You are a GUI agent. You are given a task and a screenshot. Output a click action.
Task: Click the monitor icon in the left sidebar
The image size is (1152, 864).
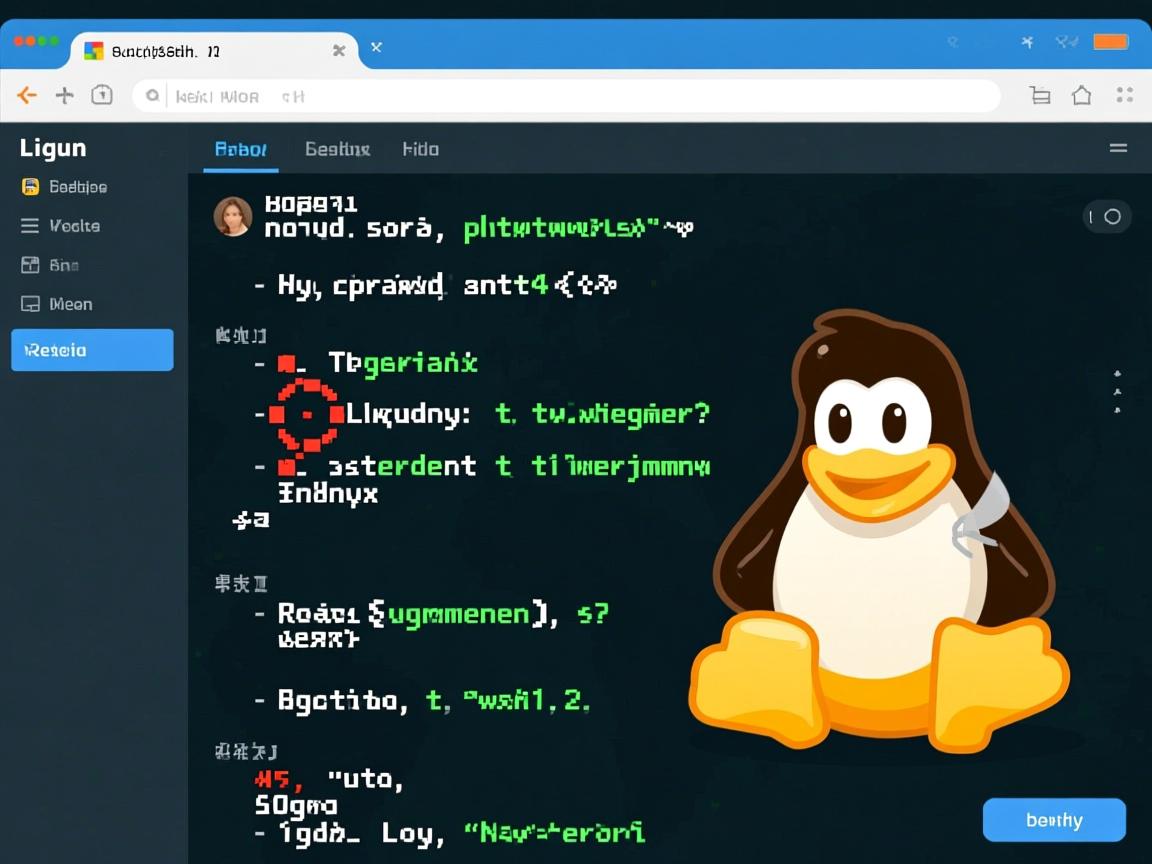[x=31, y=303]
